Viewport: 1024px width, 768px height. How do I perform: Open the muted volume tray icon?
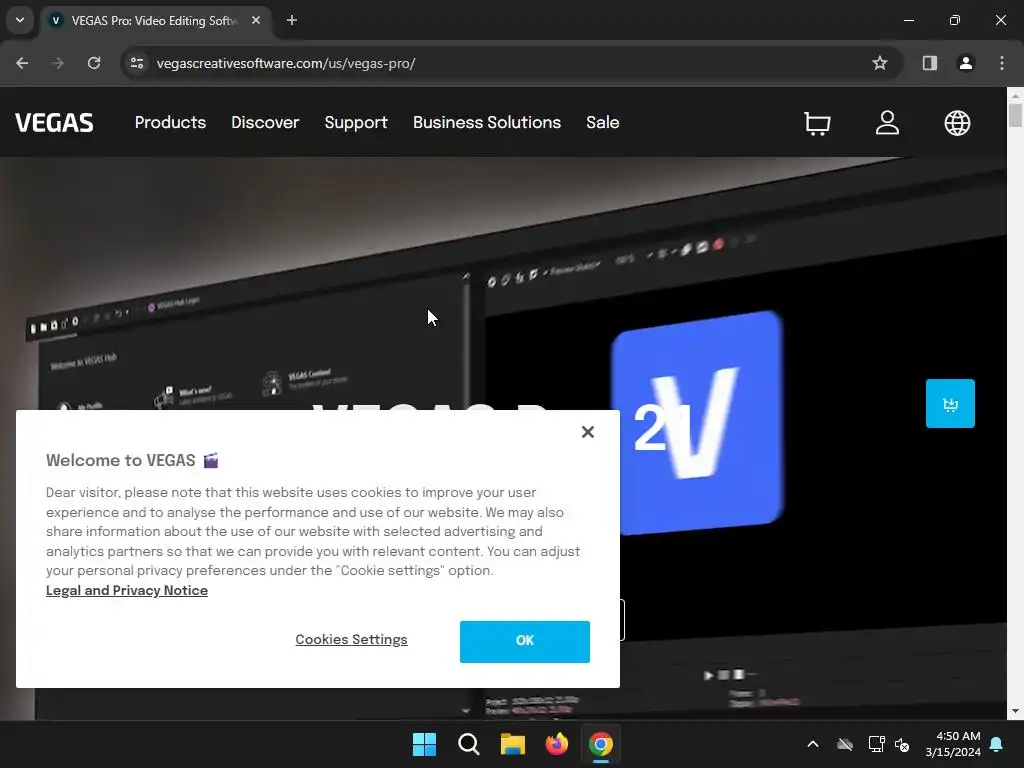click(902, 744)
